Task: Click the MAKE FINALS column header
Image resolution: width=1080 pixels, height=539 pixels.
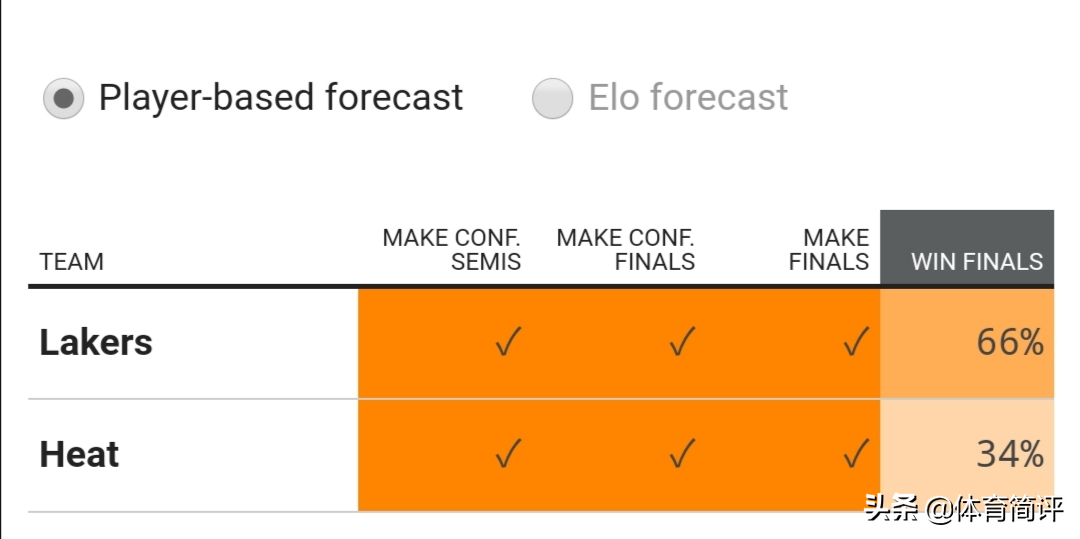Action: [x=828, y=250]
